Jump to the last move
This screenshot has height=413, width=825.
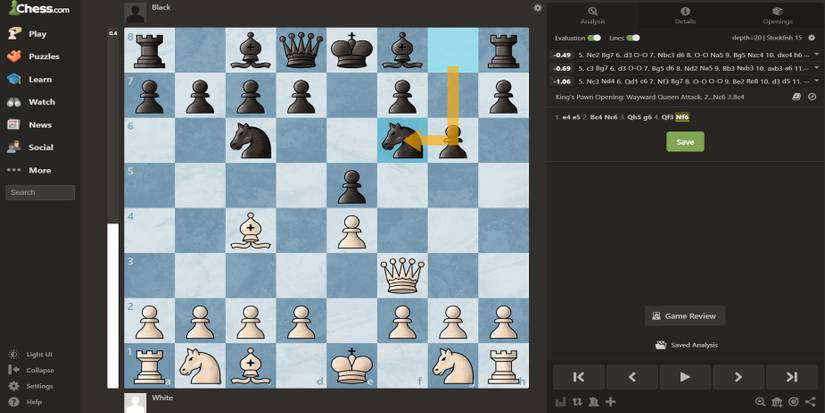tap(791, 377)
